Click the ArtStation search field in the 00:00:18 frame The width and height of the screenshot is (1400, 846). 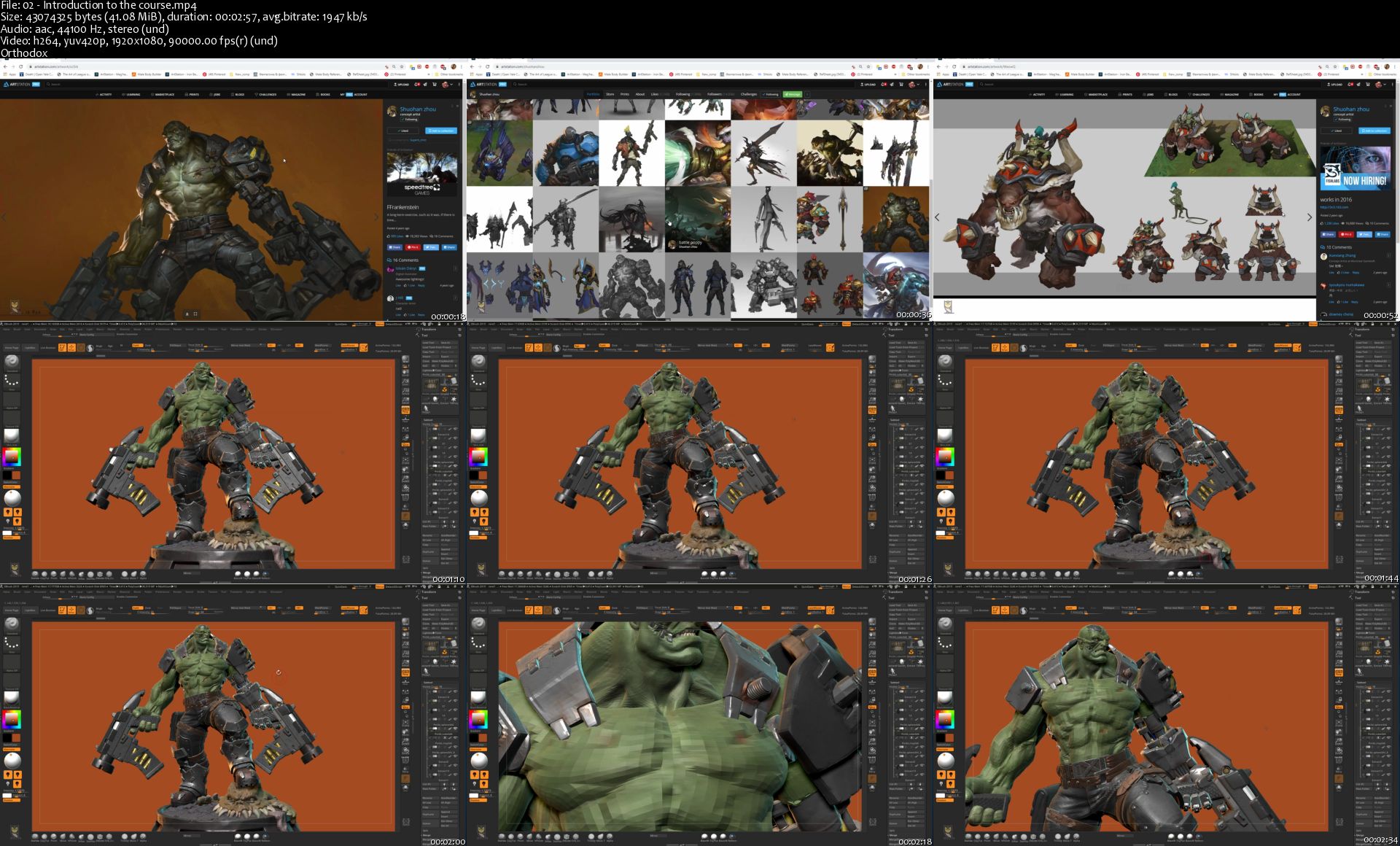click(217, 85)
